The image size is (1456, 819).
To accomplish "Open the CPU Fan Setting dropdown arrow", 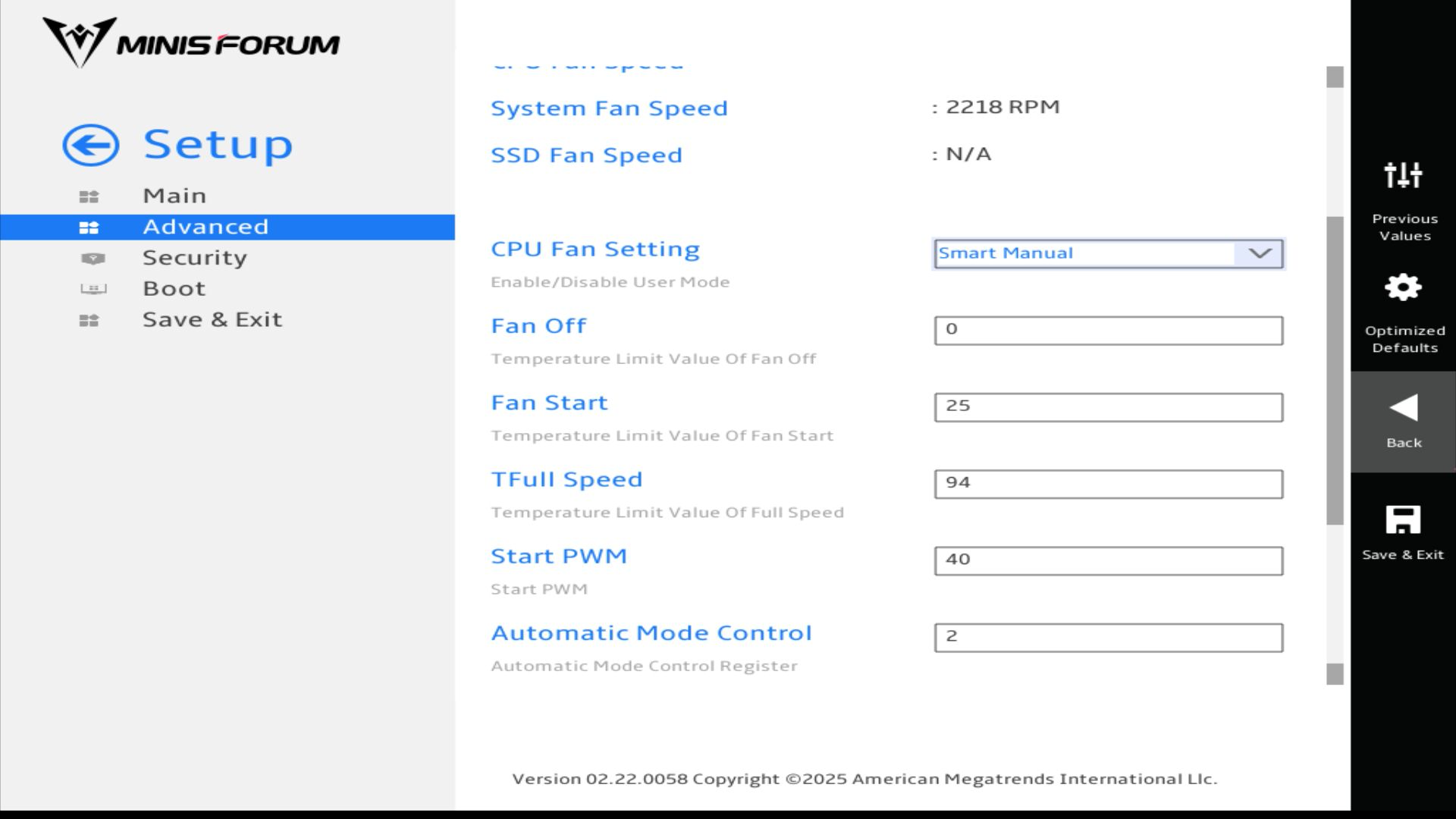I will click(x=1260, y=253).
